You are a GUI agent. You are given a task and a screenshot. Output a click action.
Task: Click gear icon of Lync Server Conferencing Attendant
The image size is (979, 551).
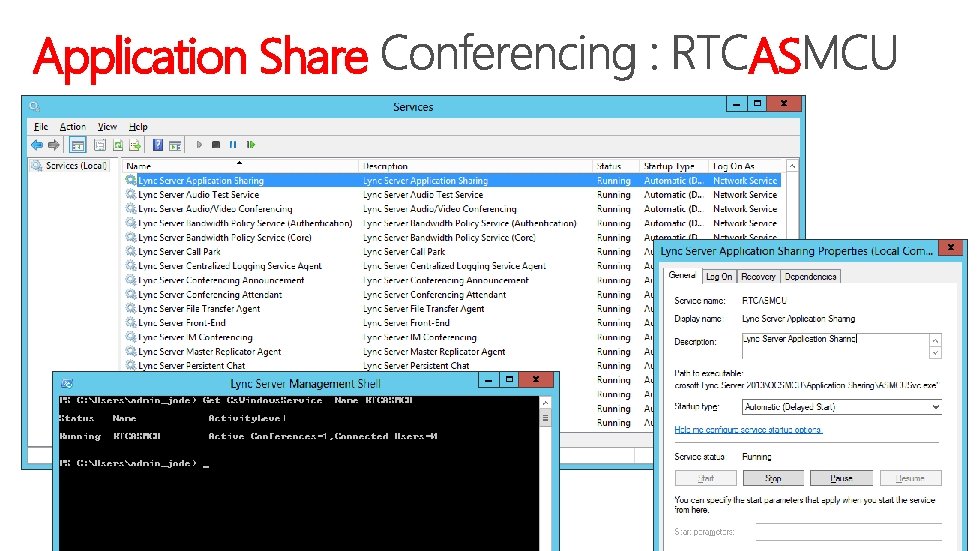coord(130,295)
